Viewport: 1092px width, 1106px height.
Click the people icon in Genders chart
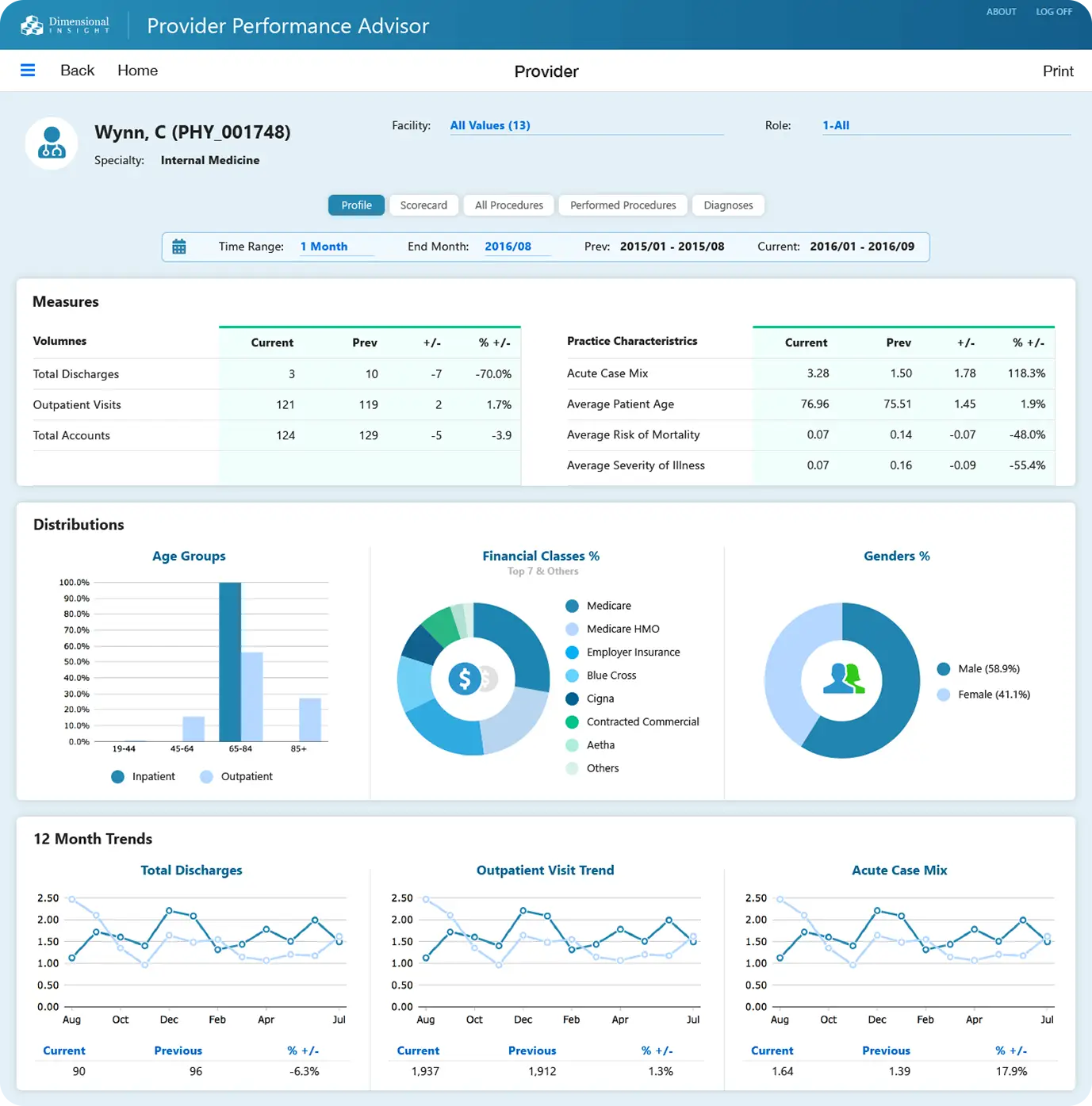click(x=842, y=679)
